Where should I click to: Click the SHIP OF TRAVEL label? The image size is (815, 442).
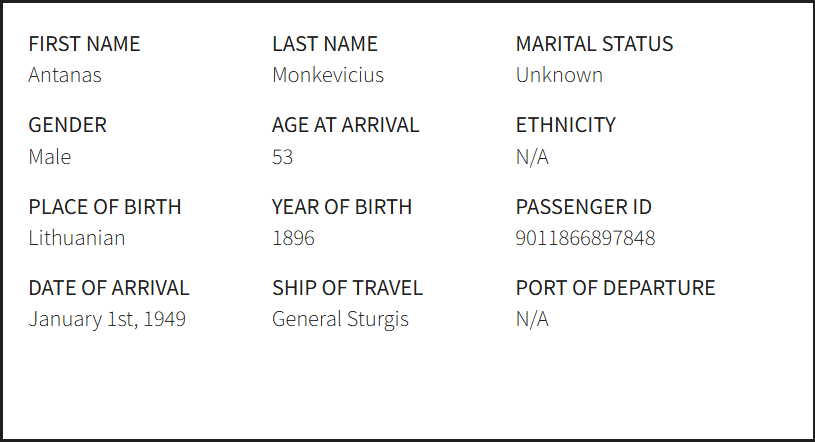click(347, 288)
